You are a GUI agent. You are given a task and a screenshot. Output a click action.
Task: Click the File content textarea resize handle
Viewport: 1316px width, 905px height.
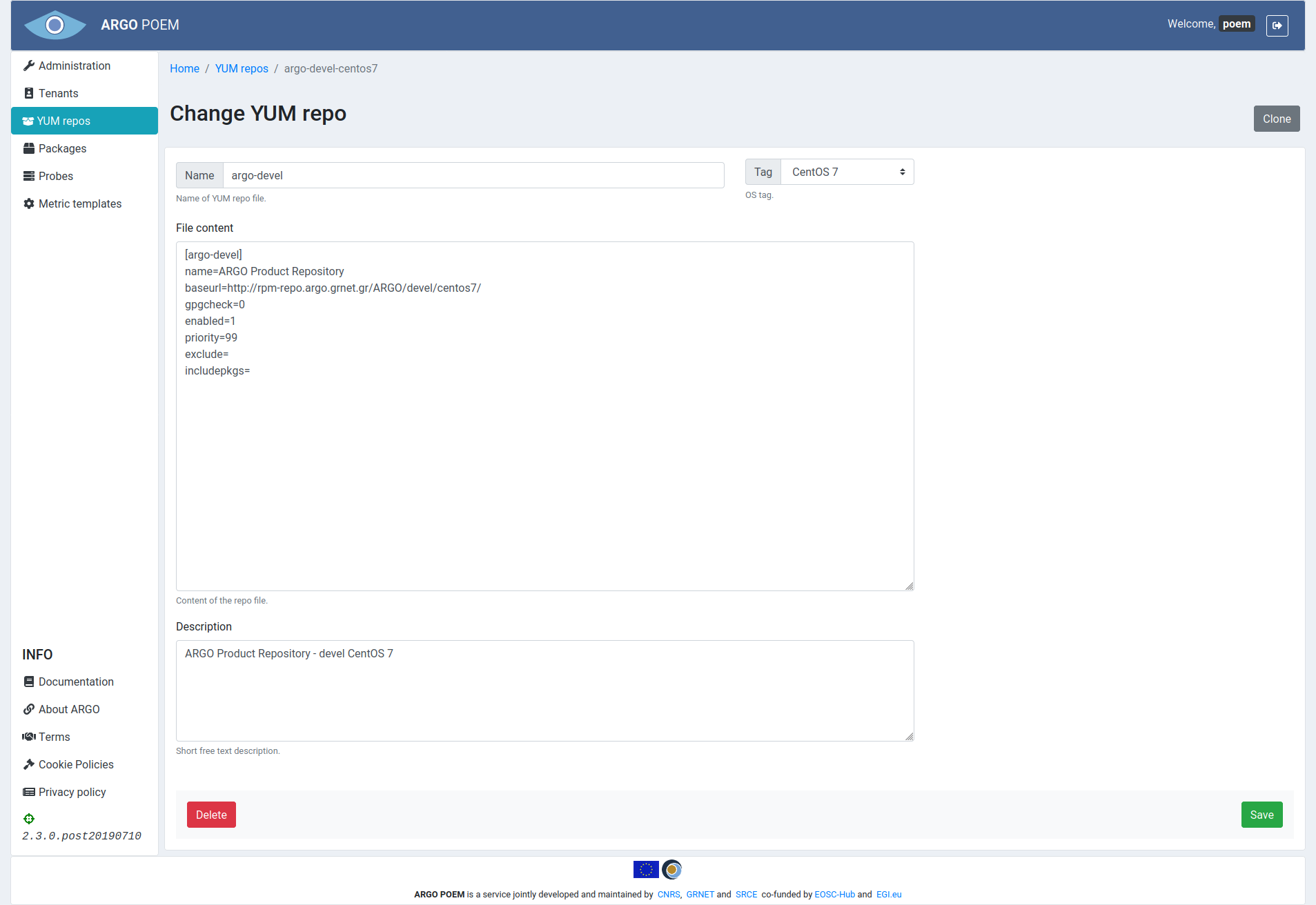pos(909,586)
